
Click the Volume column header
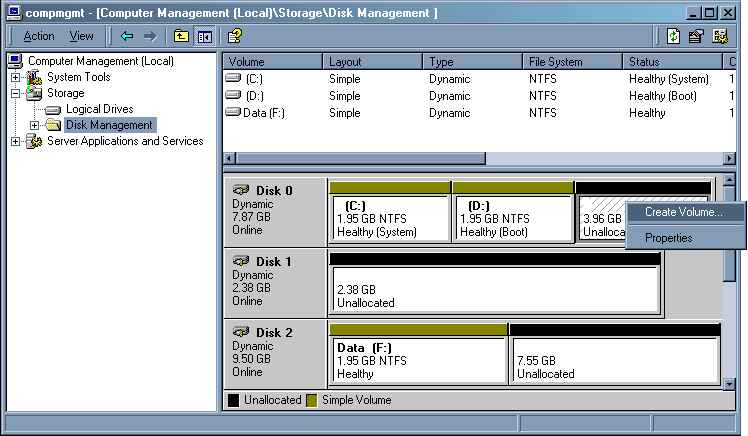tap(273, 62)
